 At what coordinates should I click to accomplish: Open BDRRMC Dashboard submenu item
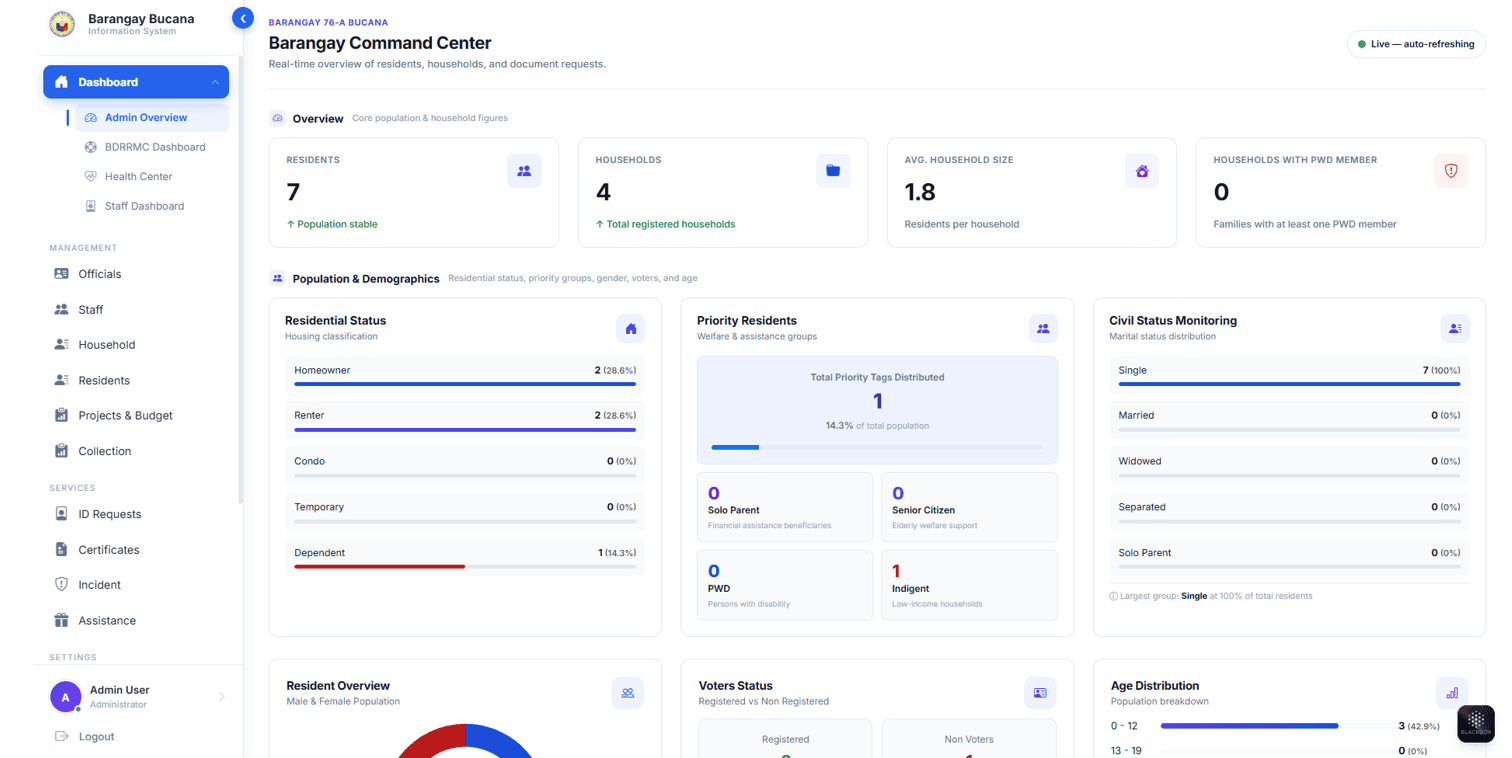pyautogui.click(x=152, y=147)
